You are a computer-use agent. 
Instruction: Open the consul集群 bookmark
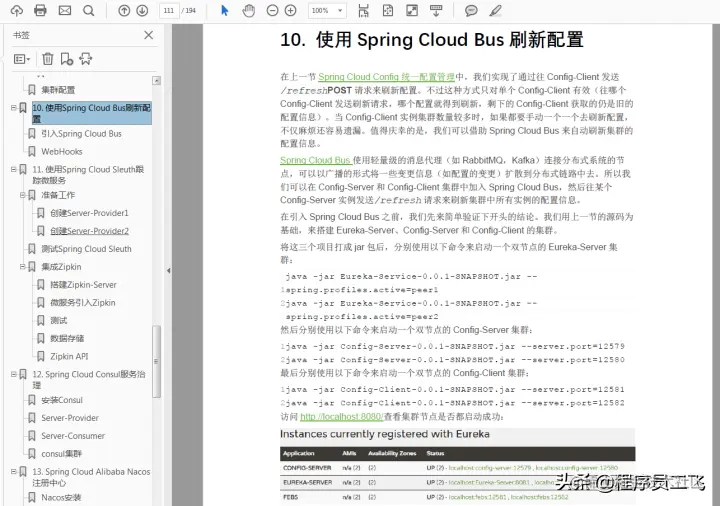(62, 454)
